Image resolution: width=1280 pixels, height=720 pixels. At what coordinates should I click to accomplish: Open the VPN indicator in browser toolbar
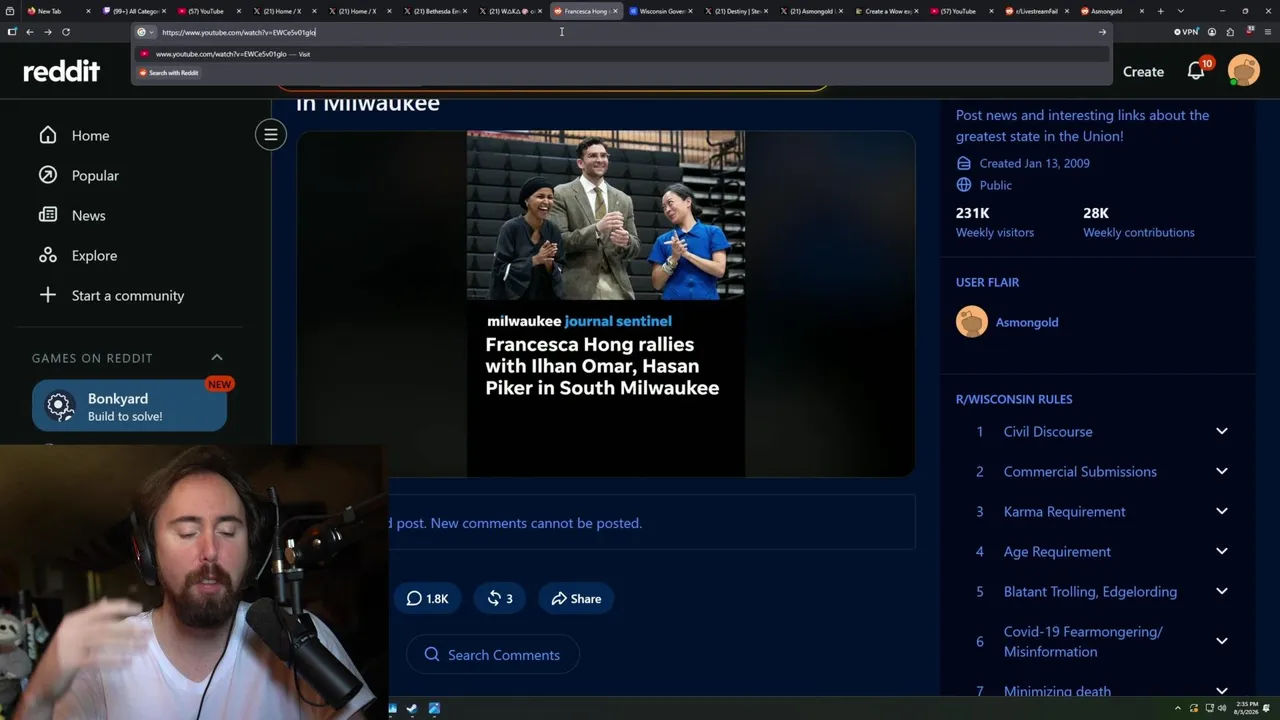click(1186, 32)
